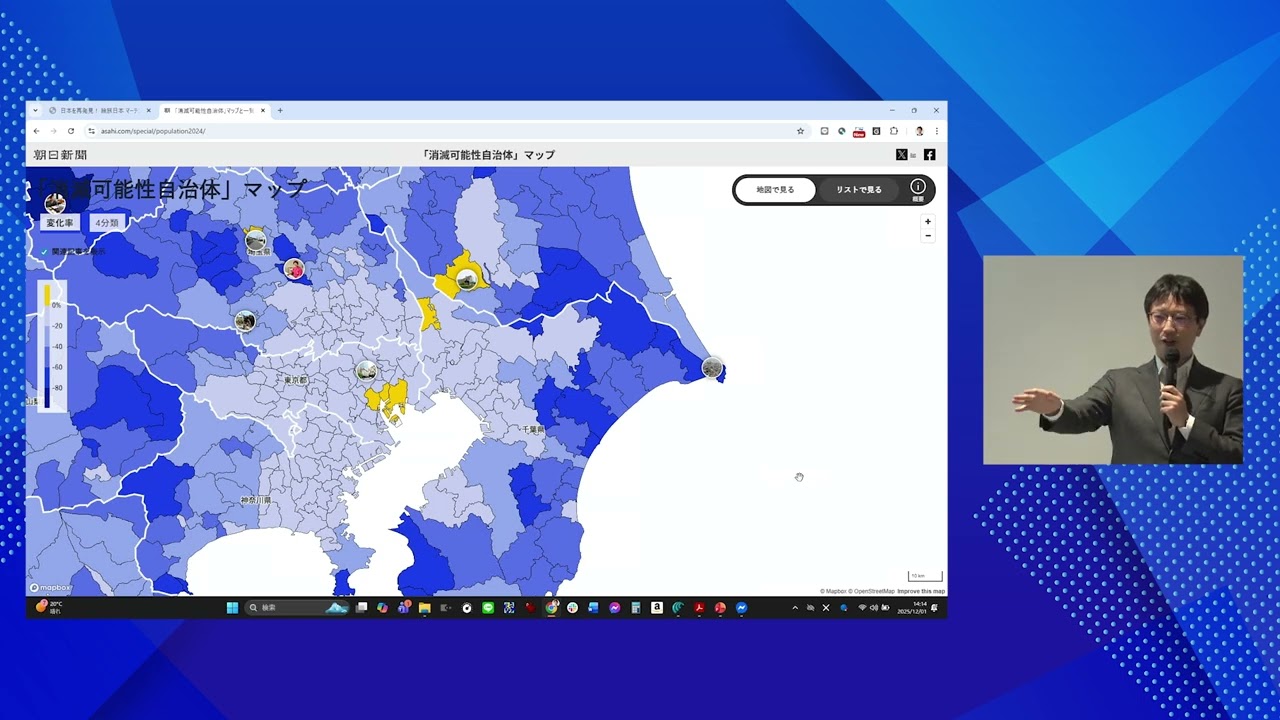Zoom in the map with plus
Screen dimensions: 1280x720
tap(928, 222)
